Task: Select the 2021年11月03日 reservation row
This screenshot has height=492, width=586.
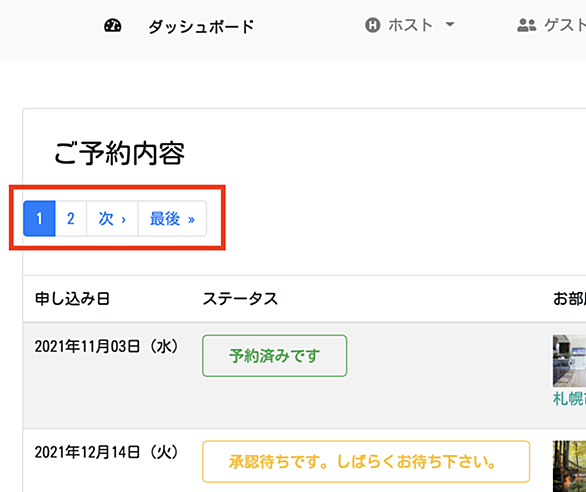Action: click(x=305, y=376)
